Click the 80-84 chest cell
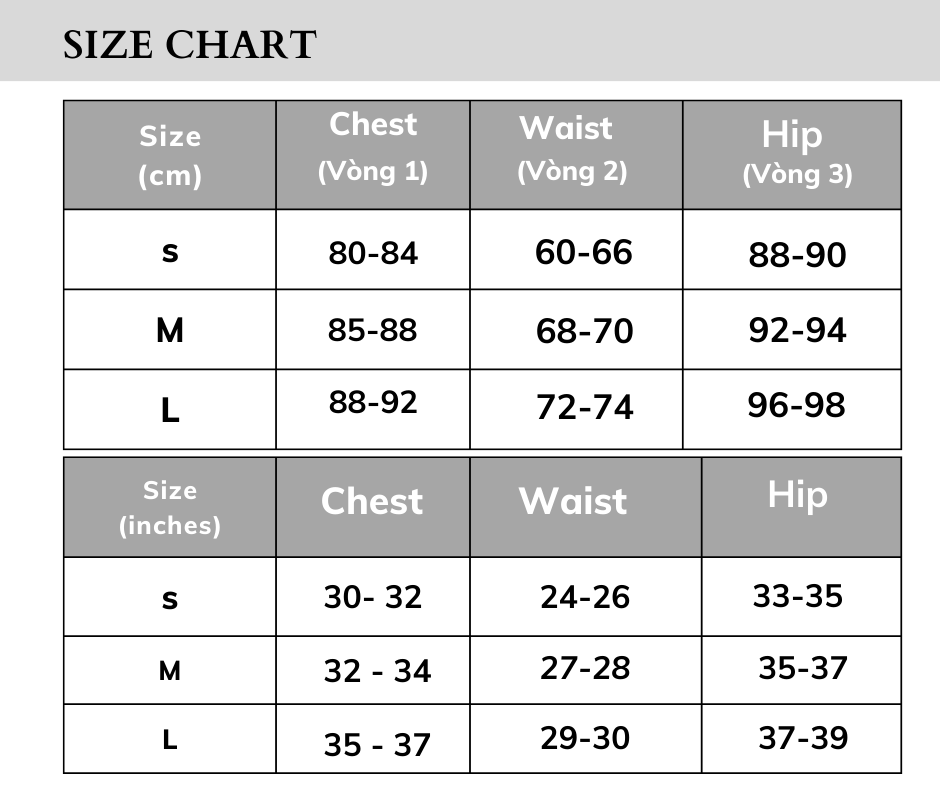The width and height of the screenshot is (940, 788). click(373, 253)
